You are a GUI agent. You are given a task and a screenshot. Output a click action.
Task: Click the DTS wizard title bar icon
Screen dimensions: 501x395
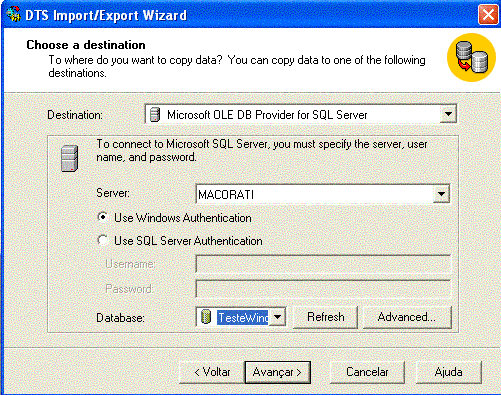click(x=13, y=15)
